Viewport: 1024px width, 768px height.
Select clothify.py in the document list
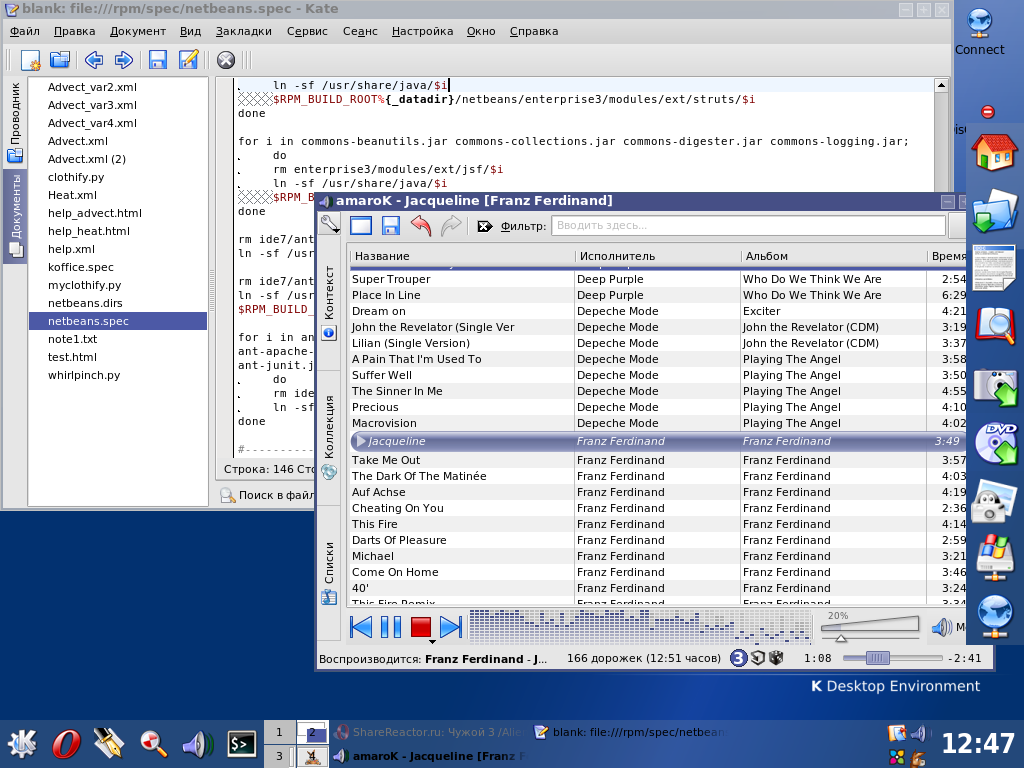(x=118, y=177)
